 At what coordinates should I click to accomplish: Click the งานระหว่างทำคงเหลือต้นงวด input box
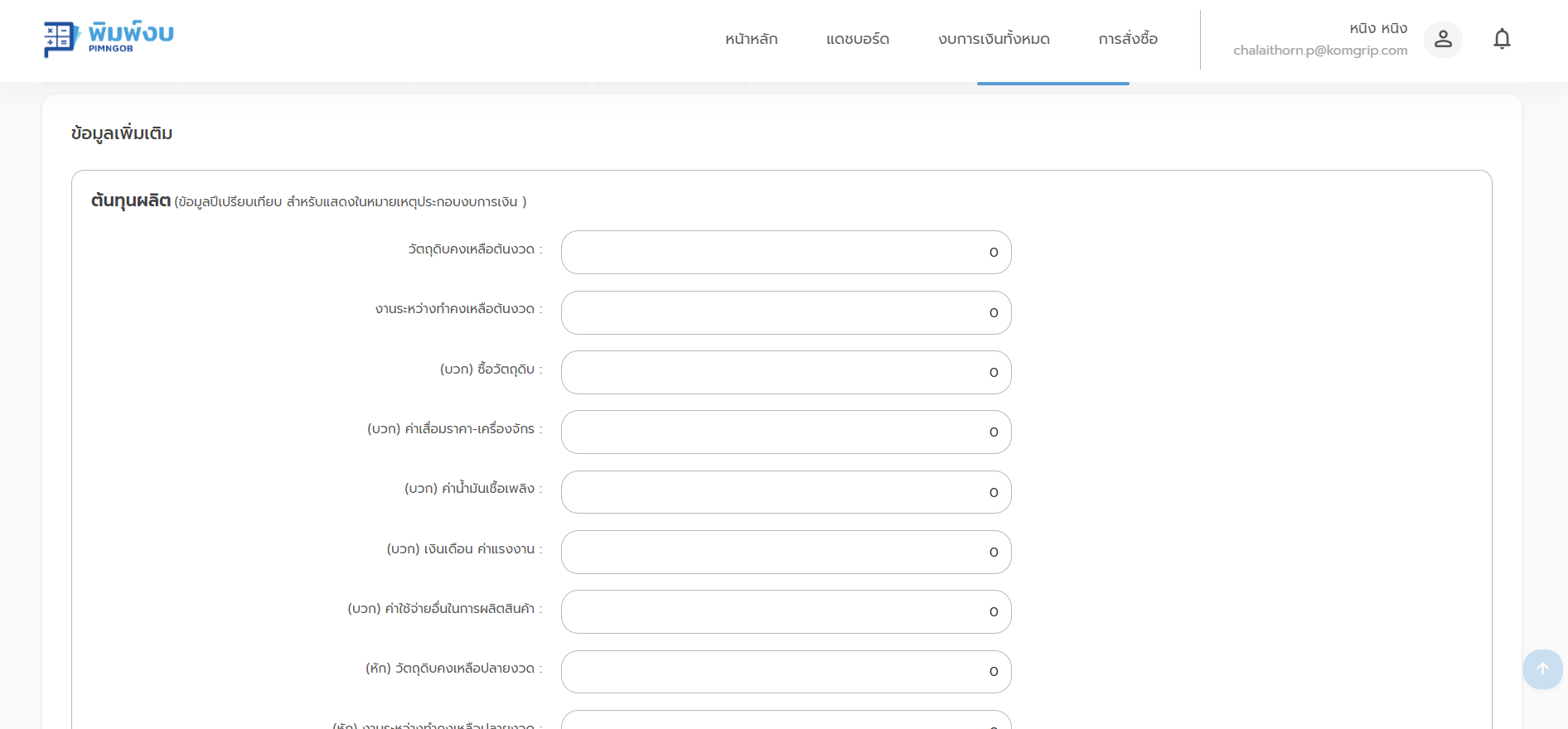tap(786, 313)
